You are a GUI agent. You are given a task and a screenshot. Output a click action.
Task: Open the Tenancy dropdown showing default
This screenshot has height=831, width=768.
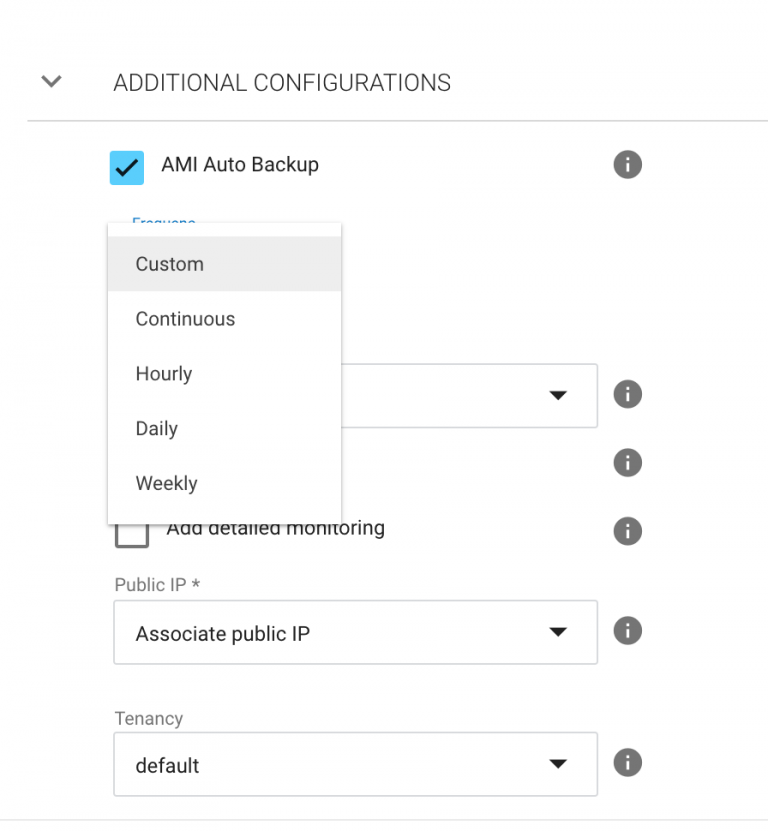[x=355, y=764]
